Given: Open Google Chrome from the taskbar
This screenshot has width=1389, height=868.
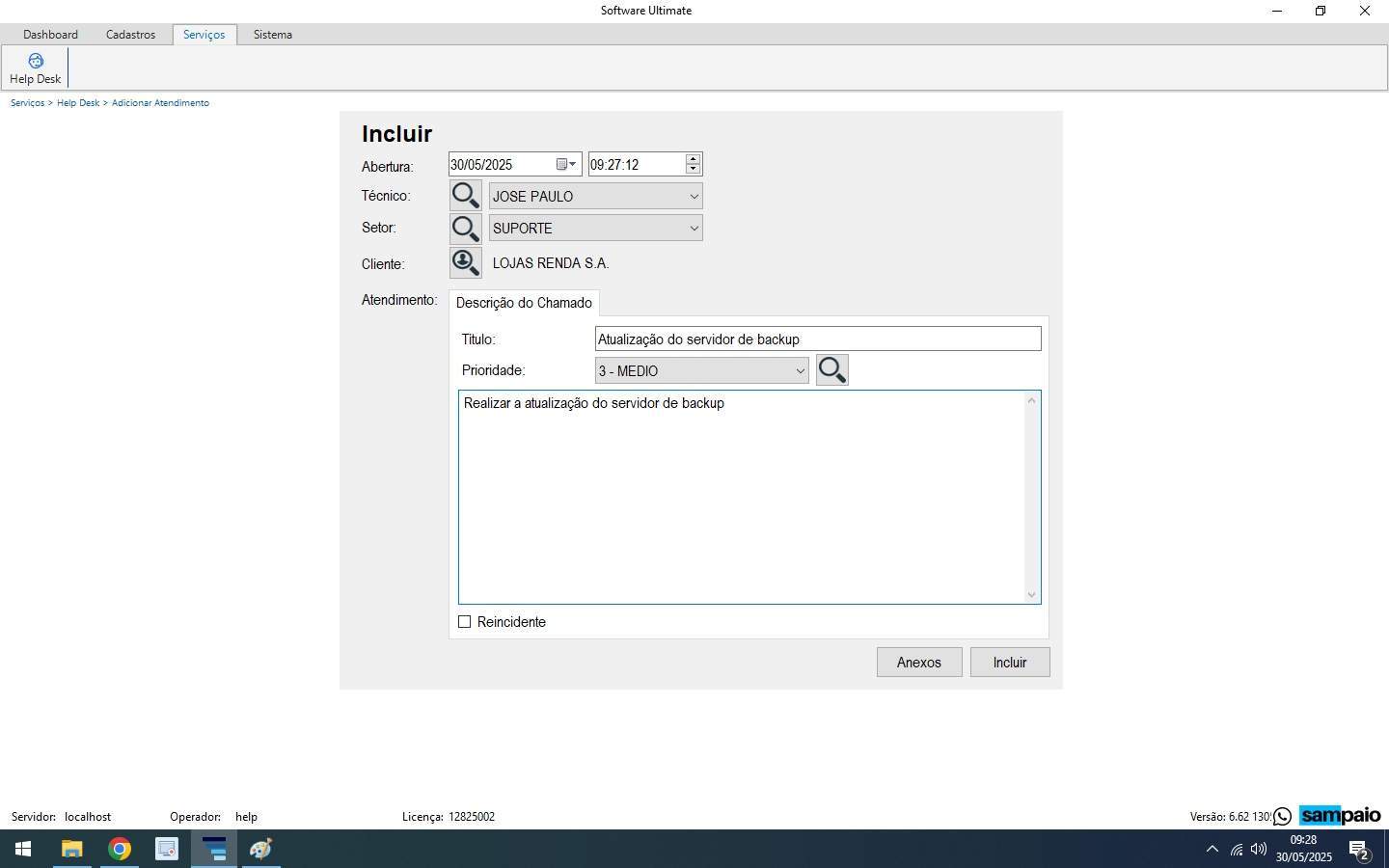Looking at the screenshot, I should tap(120, 849).
